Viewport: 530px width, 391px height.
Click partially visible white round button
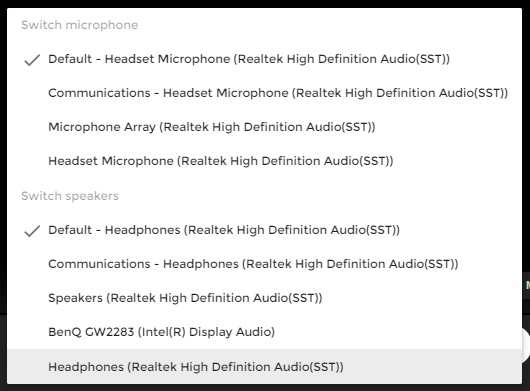[x=526, y=345]
